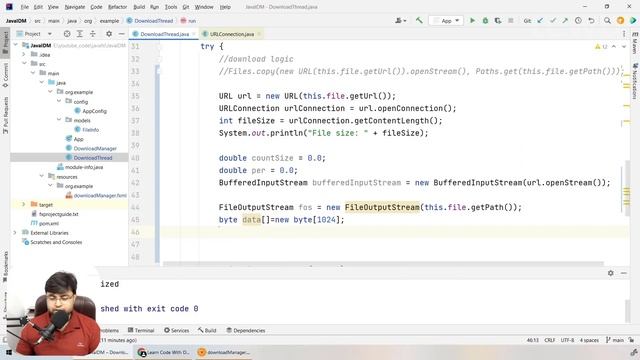Toggle the Project tool window sidebar button

(x=5, y=42)
